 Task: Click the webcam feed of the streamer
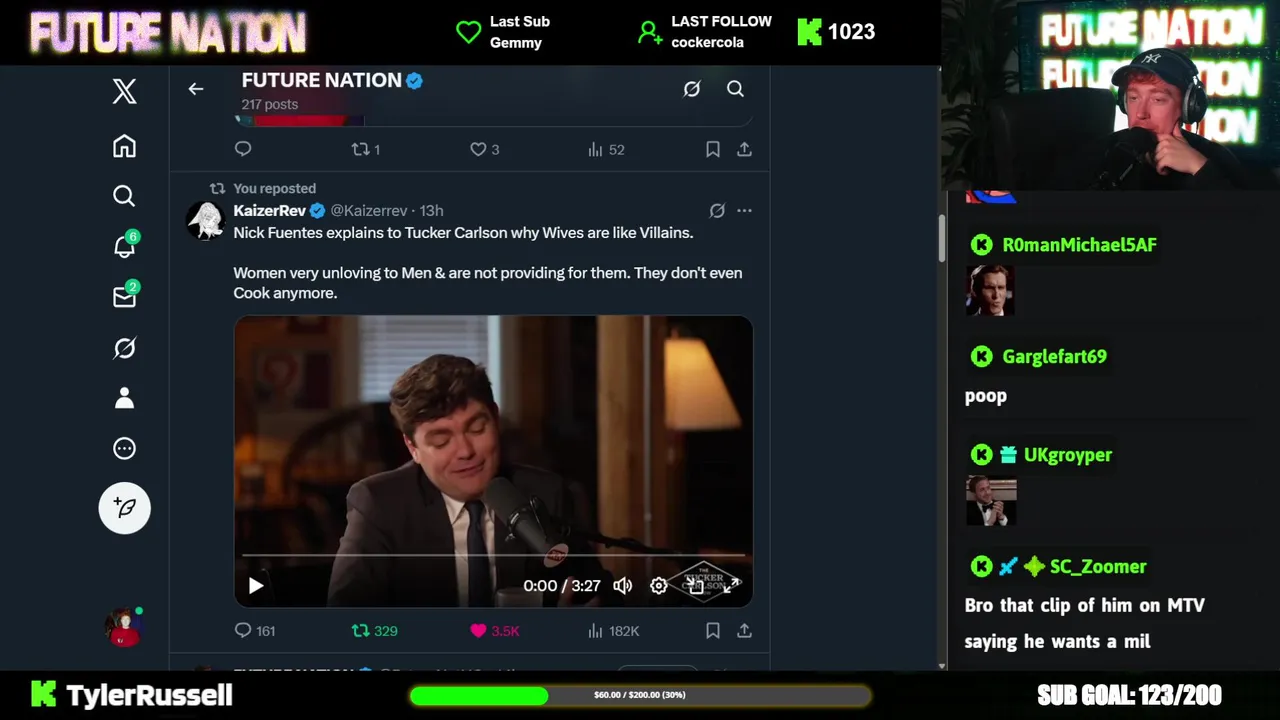click(1111, 95)
